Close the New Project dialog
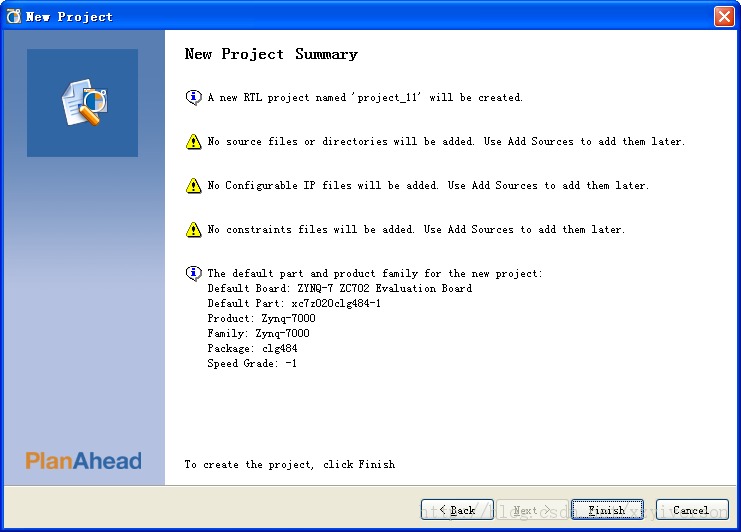Image resolution: width=741 pixels, height=532 pixels. pyautogui.click(x=724, y=17)
